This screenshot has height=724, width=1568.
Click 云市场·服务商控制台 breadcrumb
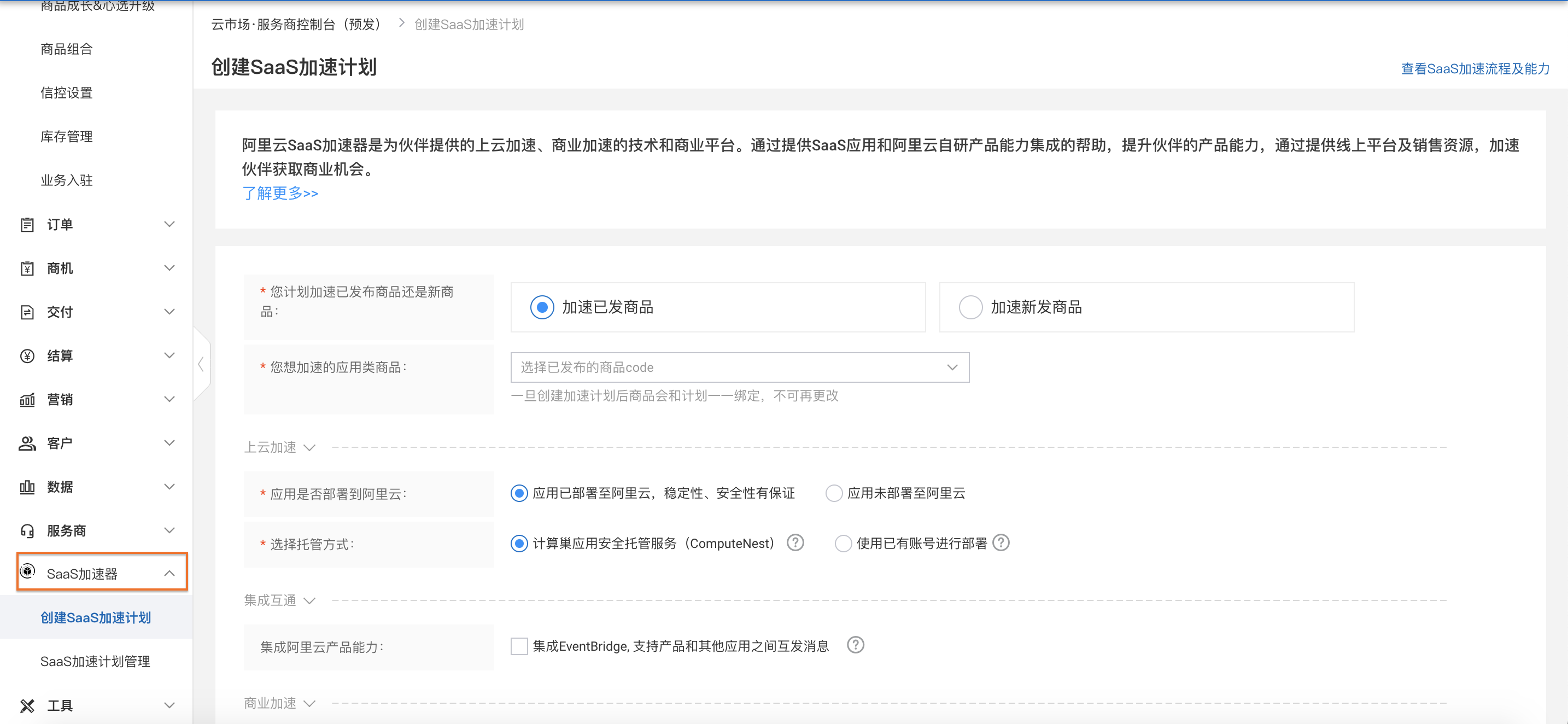[297, 25]
